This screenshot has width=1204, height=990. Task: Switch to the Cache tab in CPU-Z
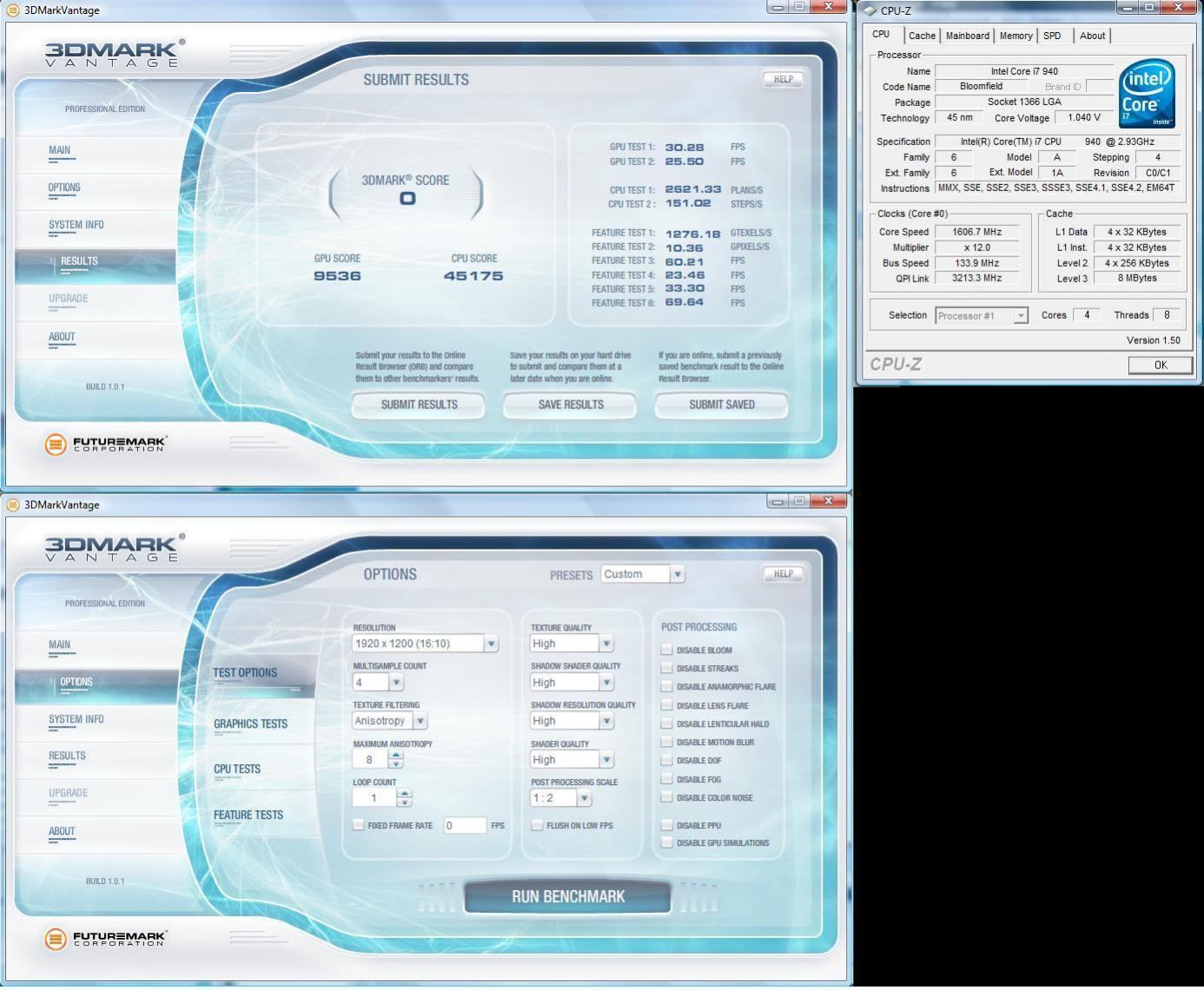coord(922,36)
